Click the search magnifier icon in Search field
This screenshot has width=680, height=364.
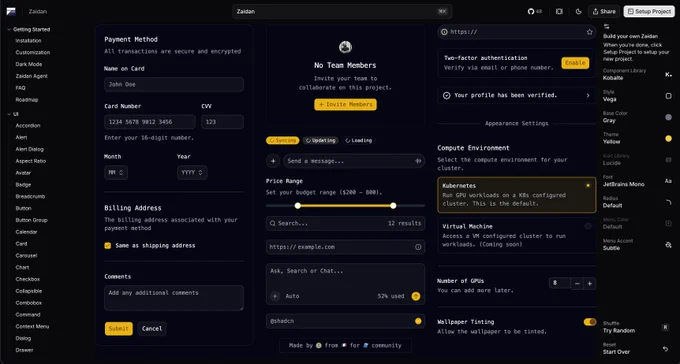click(273, 223)
